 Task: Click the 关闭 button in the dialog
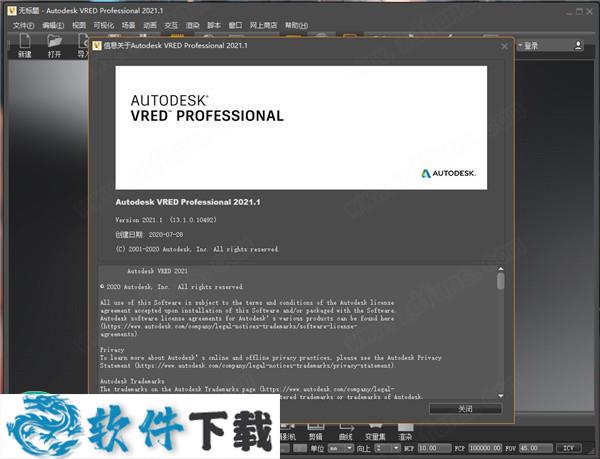pos(465,409)
